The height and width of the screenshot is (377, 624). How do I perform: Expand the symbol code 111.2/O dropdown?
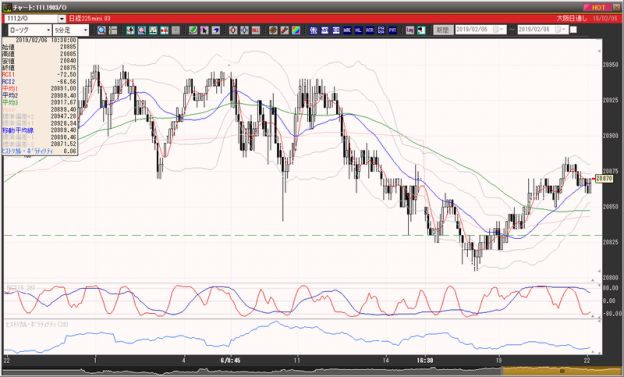(x=62, y=19)
